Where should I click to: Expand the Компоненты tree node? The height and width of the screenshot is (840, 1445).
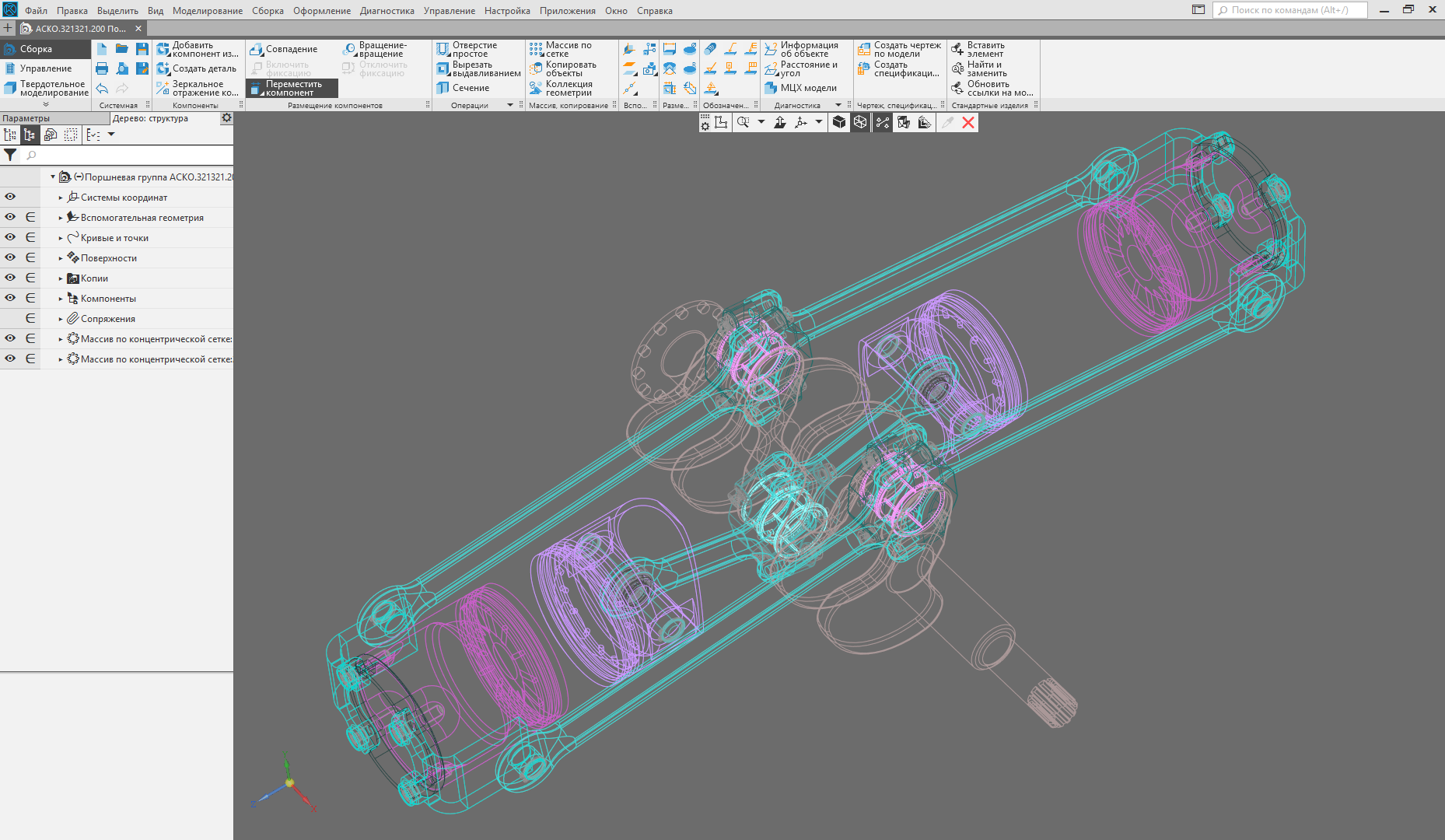[x=61, y=299]
